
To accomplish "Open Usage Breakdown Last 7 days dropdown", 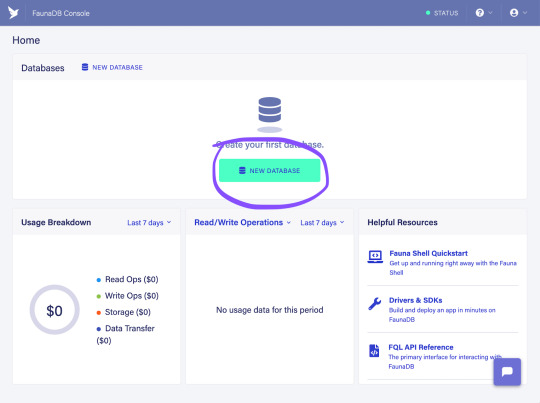I will [x=149, y=223].
